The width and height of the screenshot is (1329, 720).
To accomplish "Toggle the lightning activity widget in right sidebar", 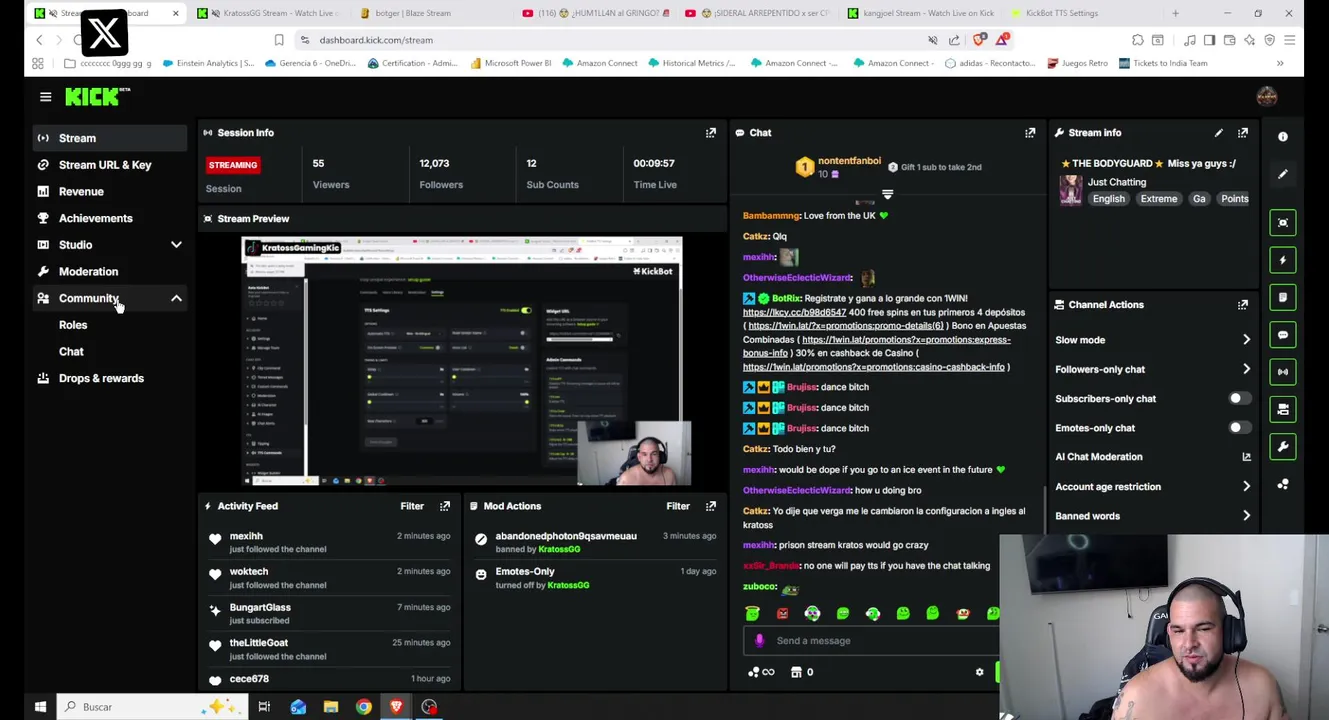I will (x=1283, y=260).
